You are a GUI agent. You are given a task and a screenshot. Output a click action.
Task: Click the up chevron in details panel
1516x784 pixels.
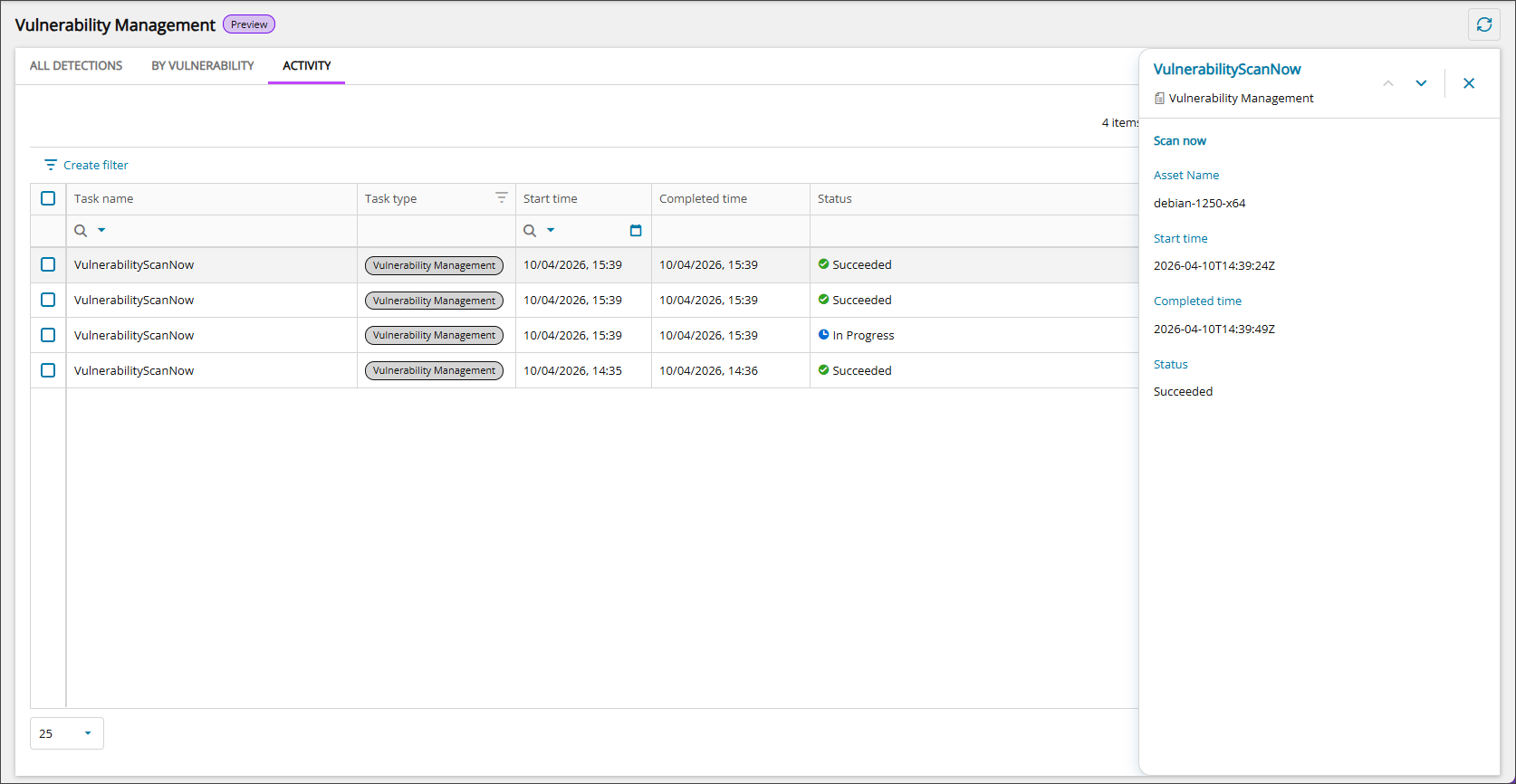tap(1387, 83)
